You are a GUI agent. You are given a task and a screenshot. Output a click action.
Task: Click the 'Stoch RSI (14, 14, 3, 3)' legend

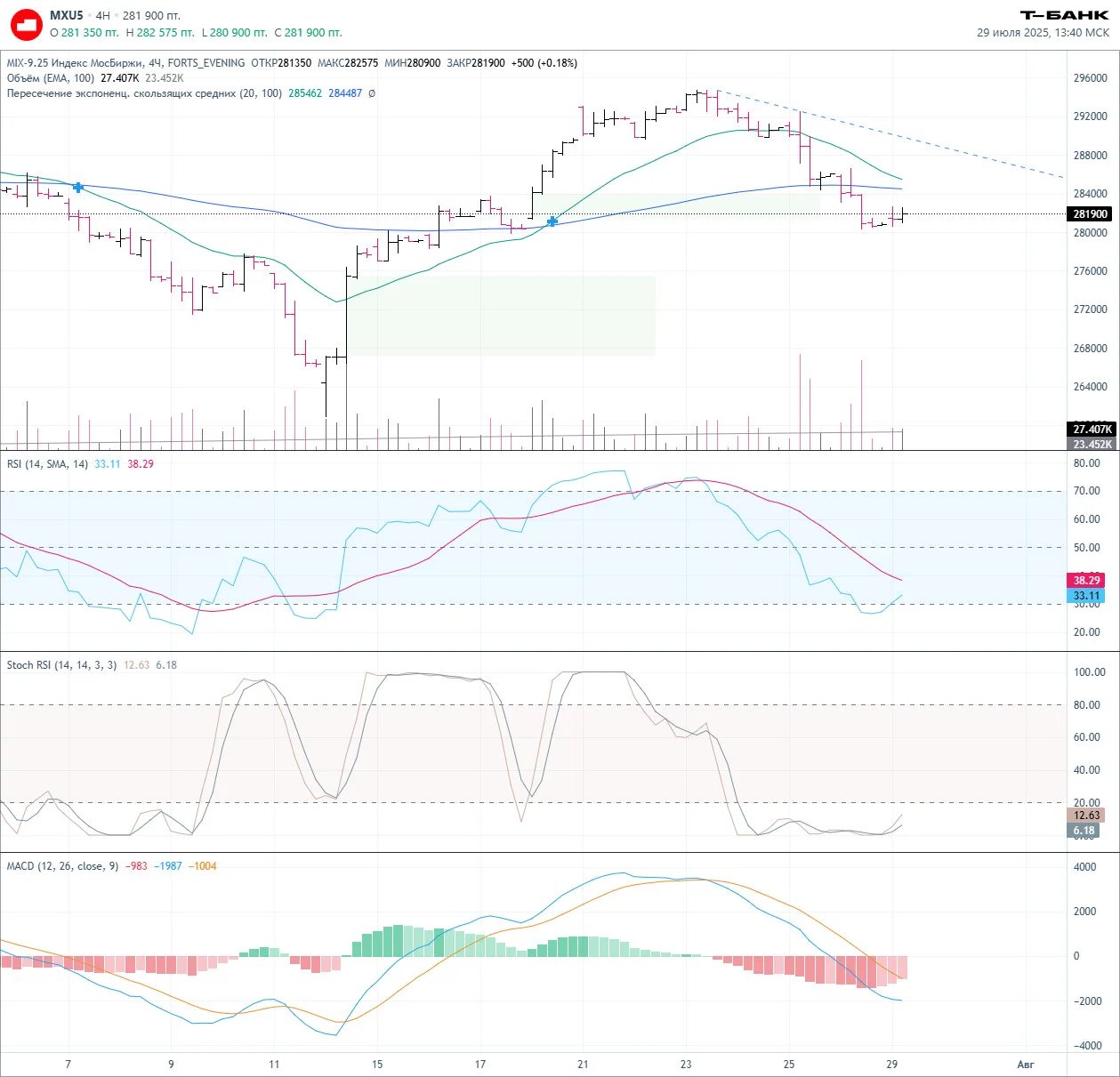pos(61,665)
